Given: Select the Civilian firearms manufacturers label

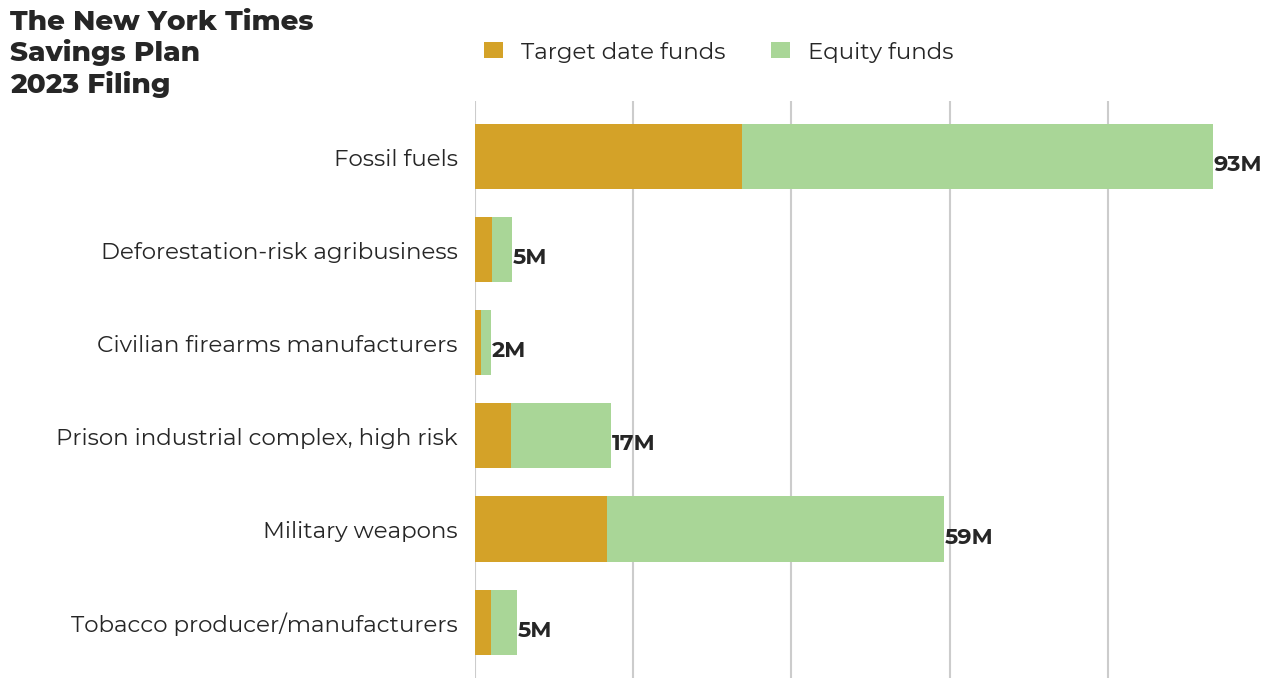Looking at the screenshot, I should [277, 344].
